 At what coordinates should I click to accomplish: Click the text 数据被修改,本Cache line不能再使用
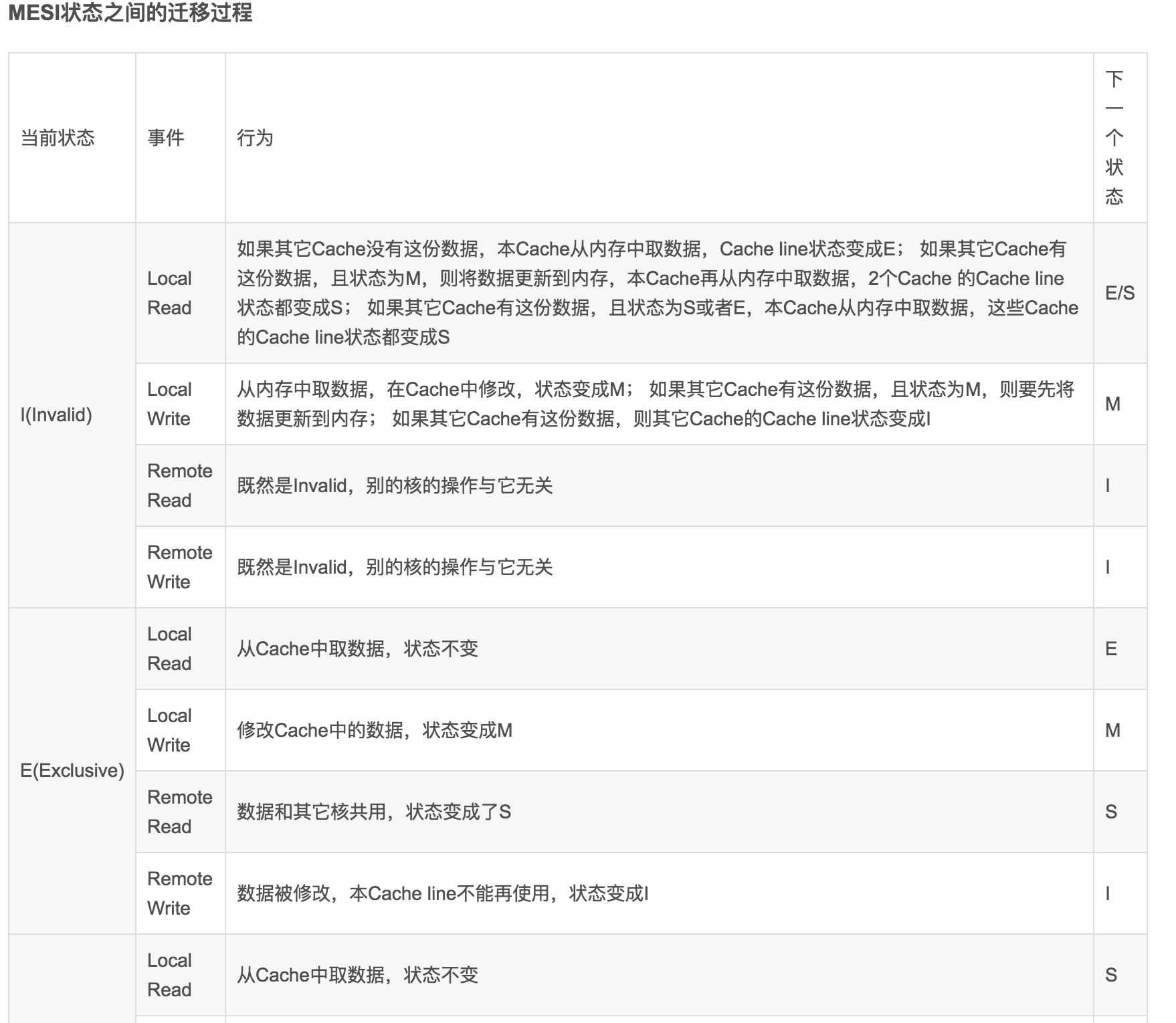443,893
